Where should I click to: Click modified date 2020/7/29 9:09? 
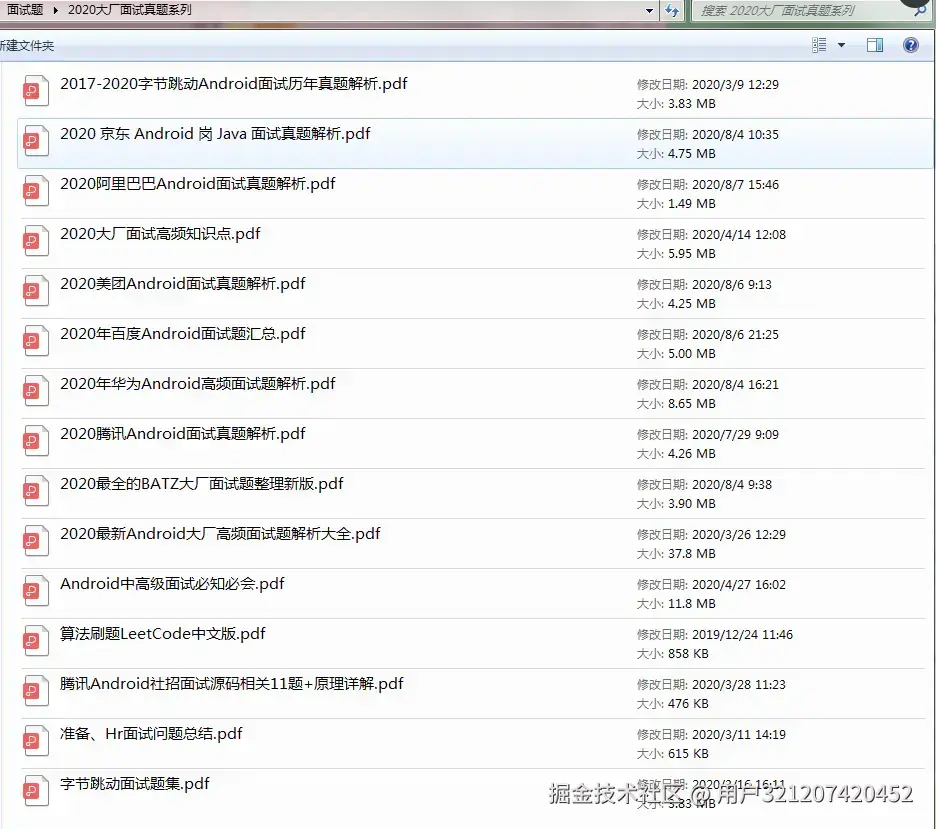[735, 436]
